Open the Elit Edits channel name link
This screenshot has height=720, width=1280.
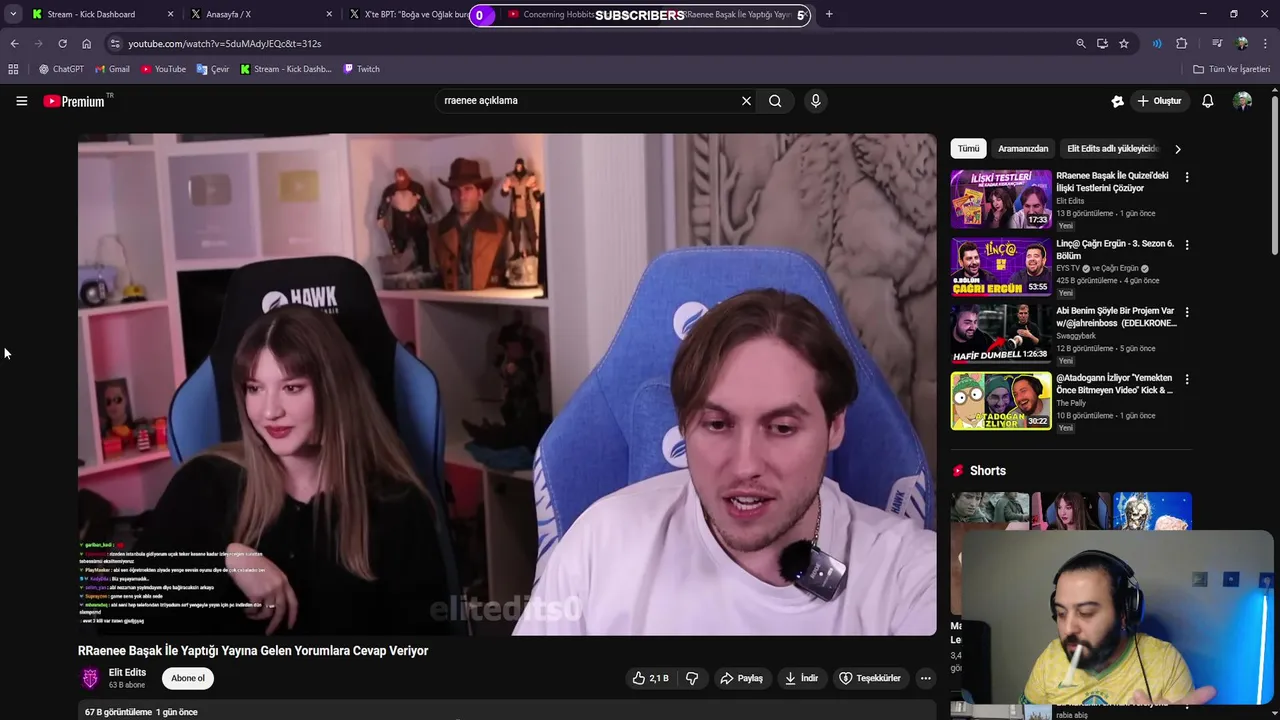tap(127, 673)
